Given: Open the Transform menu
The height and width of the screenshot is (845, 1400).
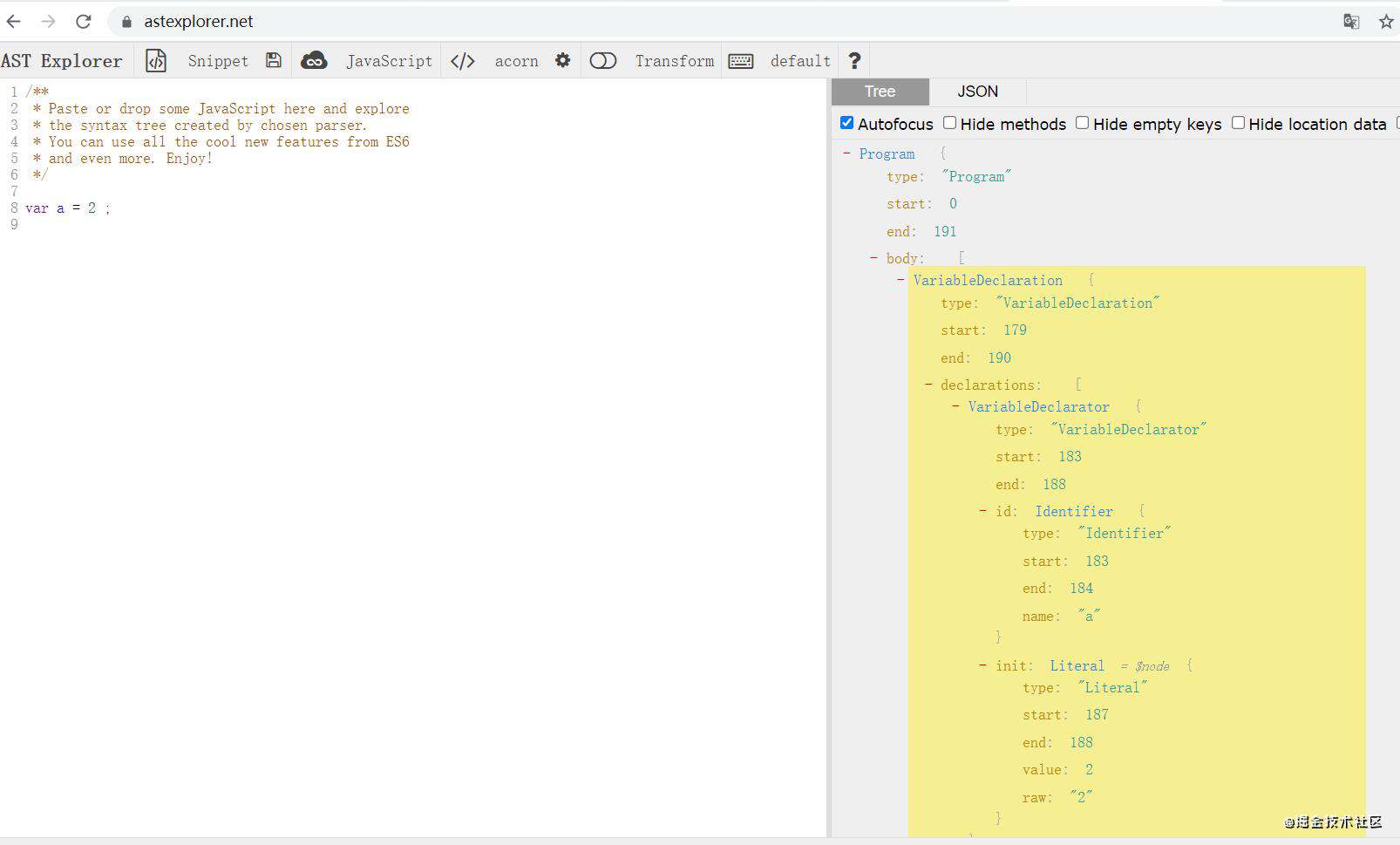Looking at the screenshot, I should (x=674, y=60).
